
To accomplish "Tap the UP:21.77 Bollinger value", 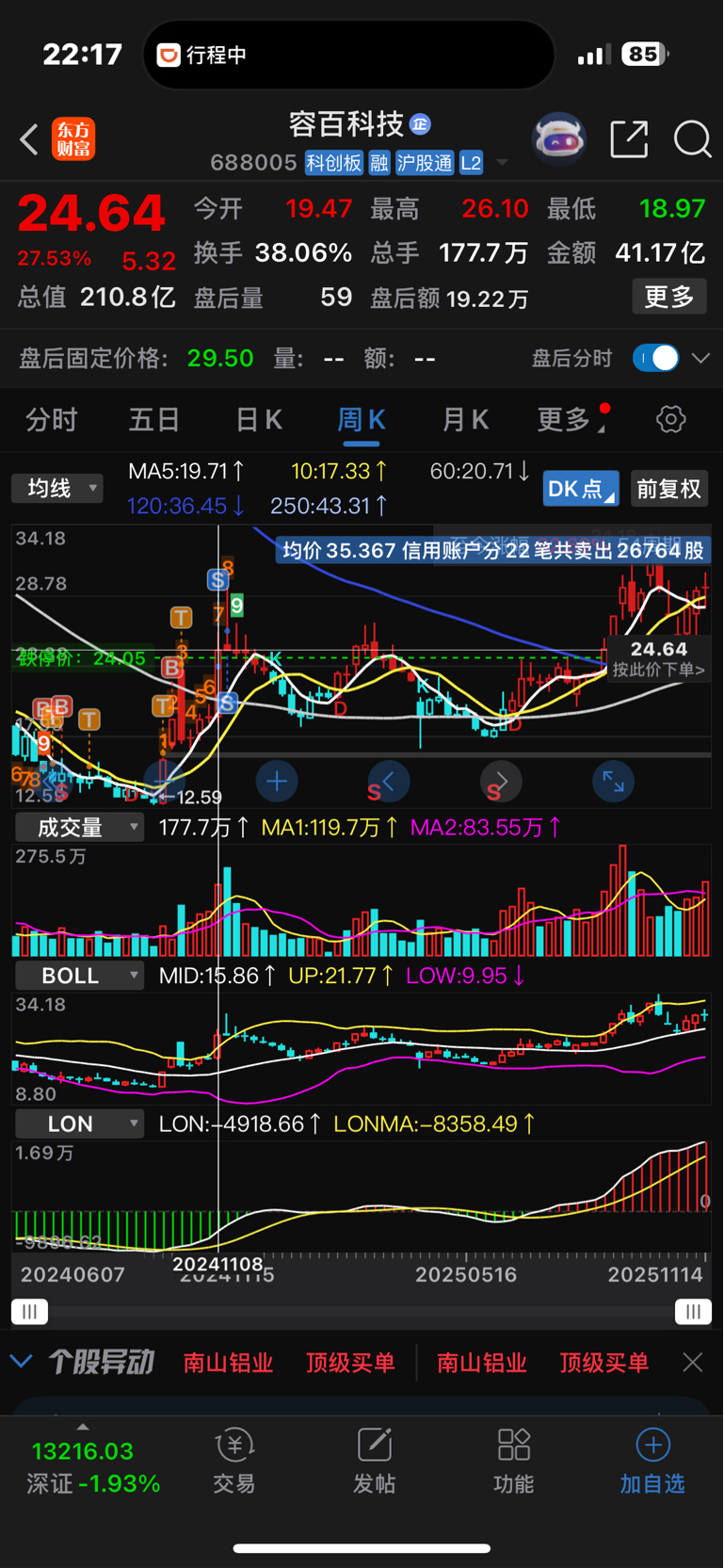I will point(341,976).
